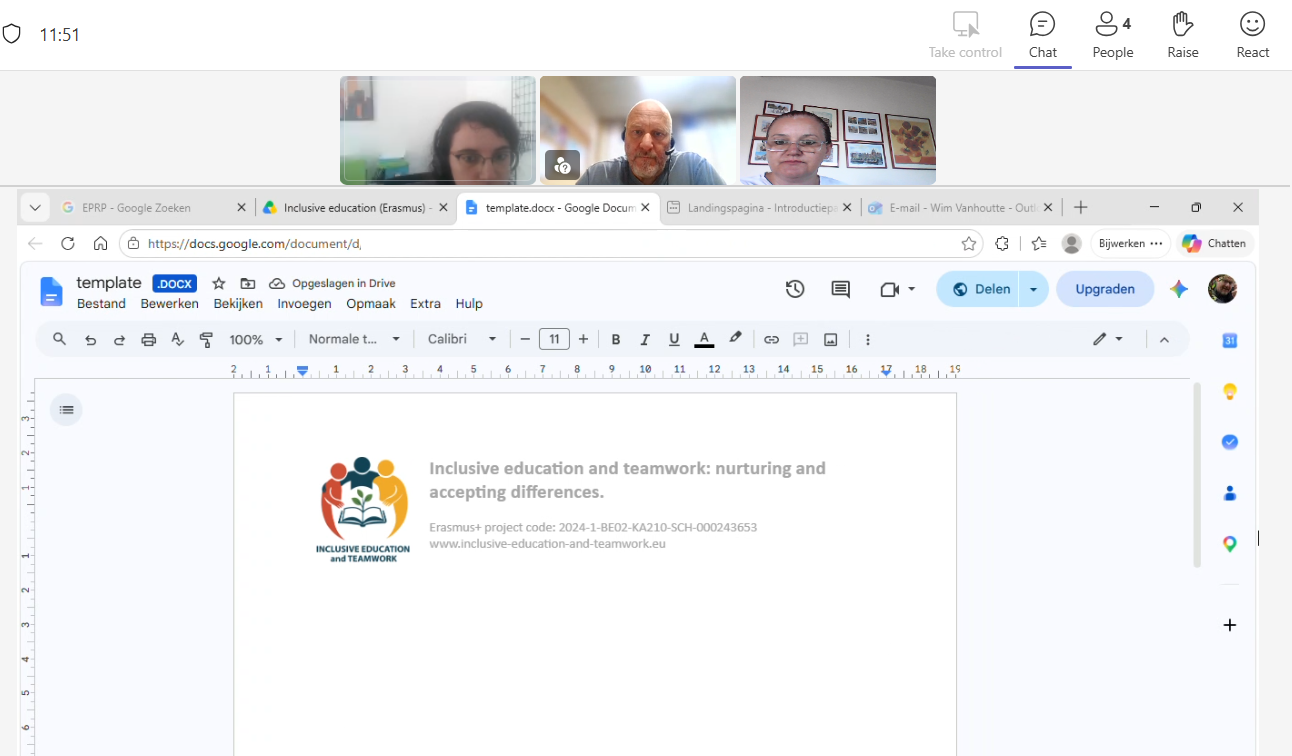
Task: Open the Normale tekst style dropdown
Action: pyautogui.click(x=354, y=339)
